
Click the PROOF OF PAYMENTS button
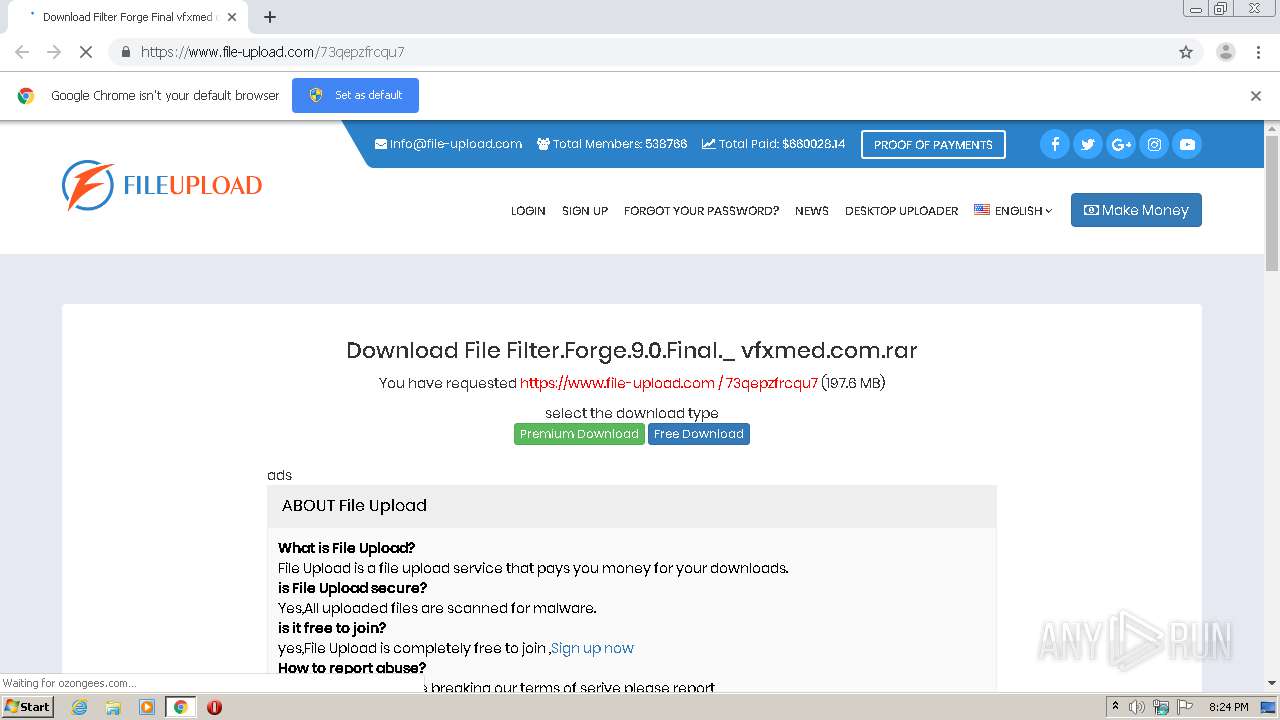pyautogui.click(x=933, y=145)
